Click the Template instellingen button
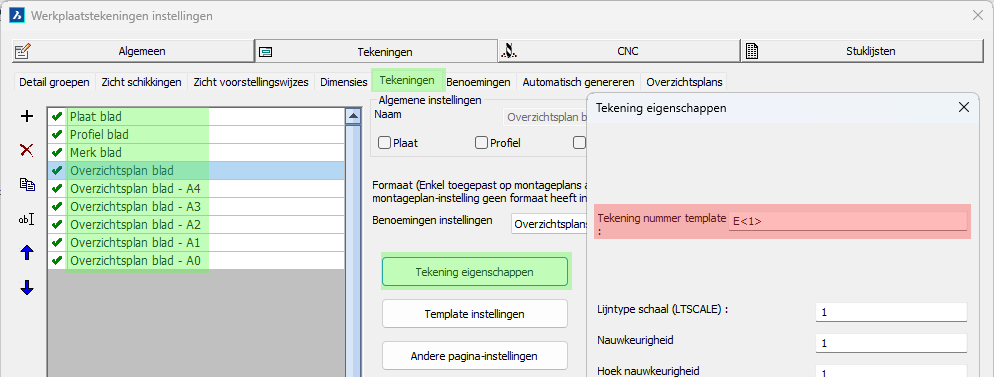The height and width of the screenshot is (377, 994). click(474, 314)
